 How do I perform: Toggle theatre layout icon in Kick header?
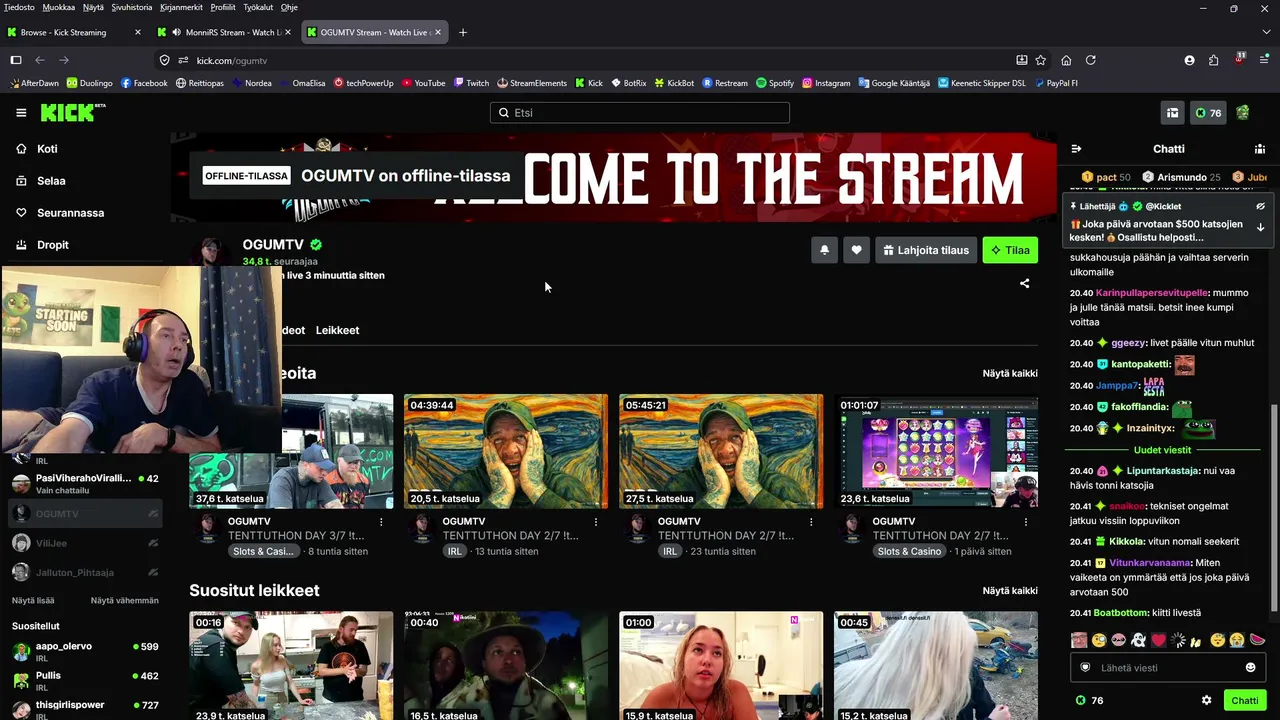[1172, 113]
